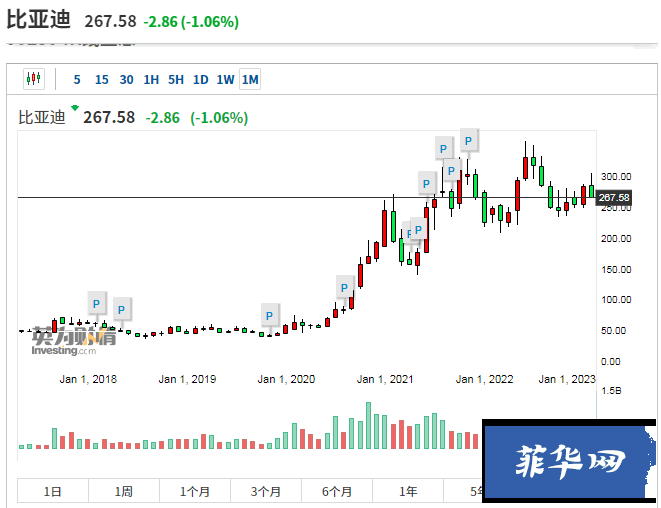Select the 15 minute interval

pos(101,79)
